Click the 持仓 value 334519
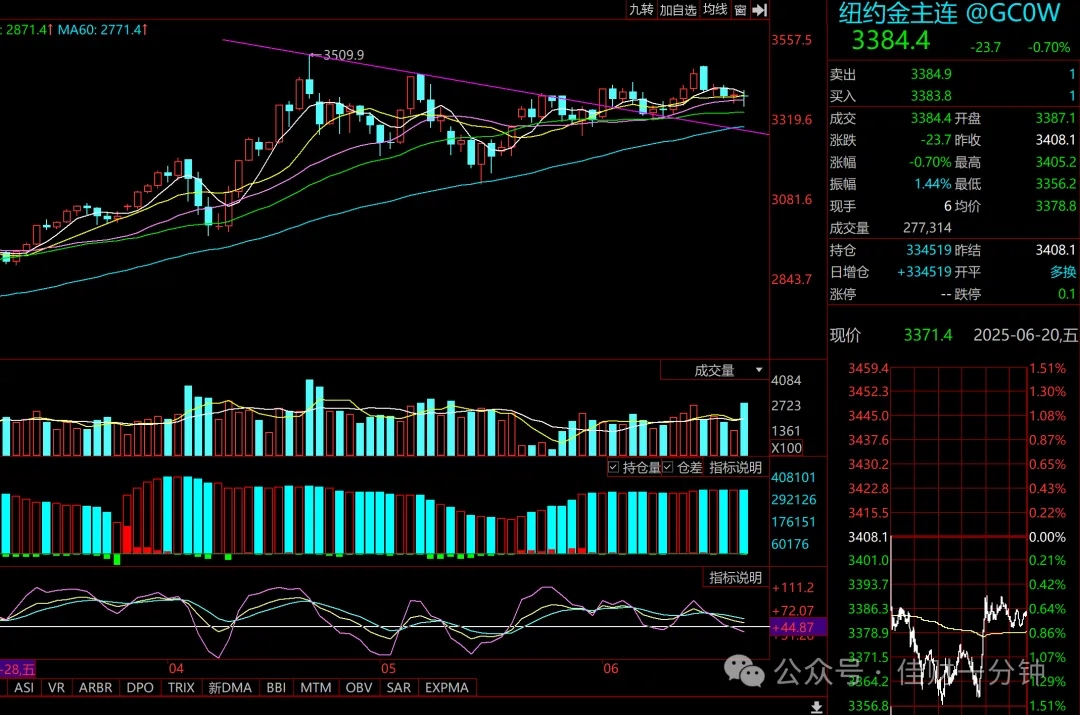Viewport: 1080px width, 715px height. pyautogui.click(x=928, y=250)
